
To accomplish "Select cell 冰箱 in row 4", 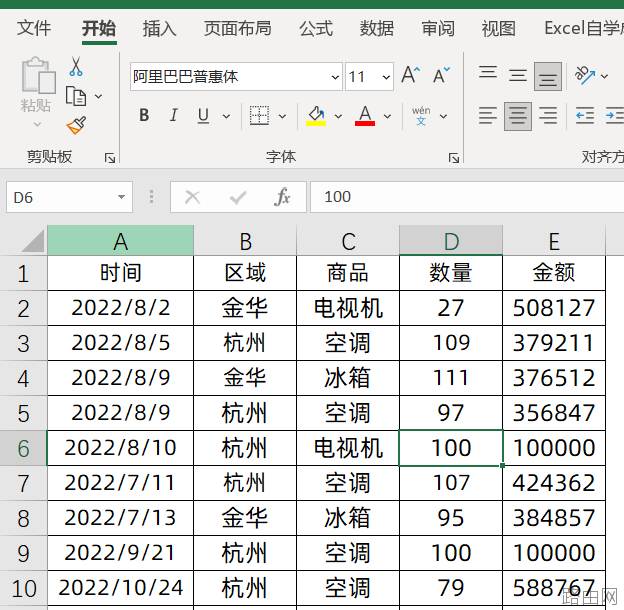I will pyautogui.click(x=348, y=378).
